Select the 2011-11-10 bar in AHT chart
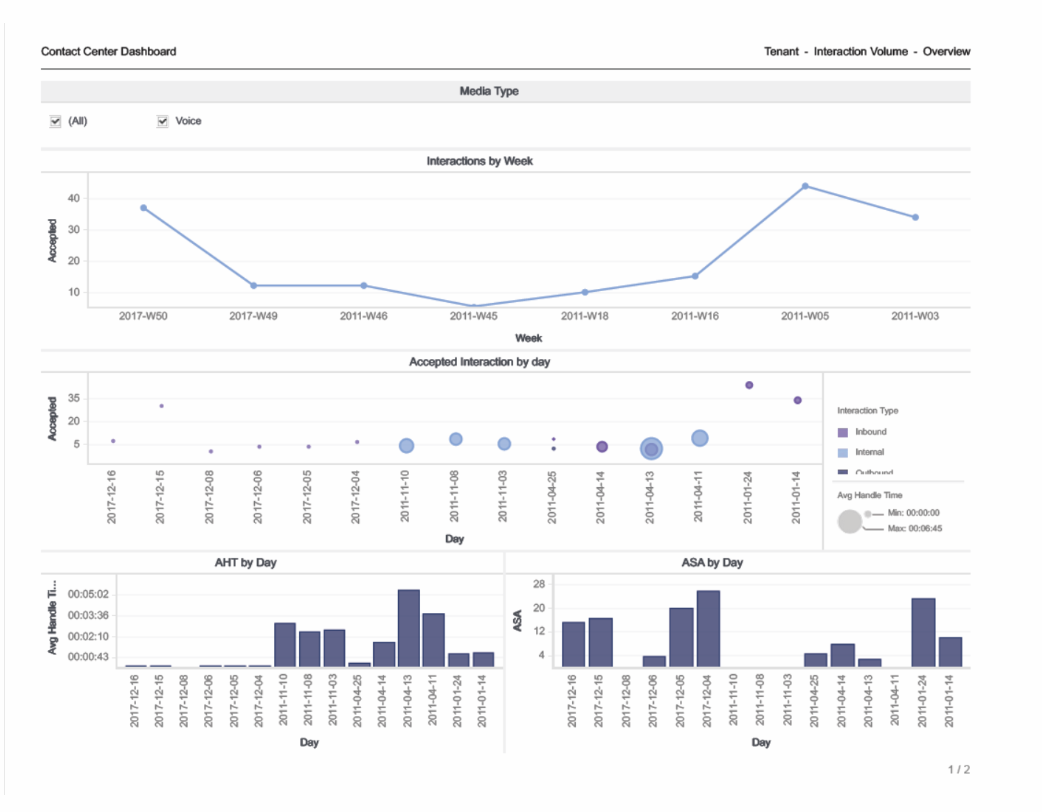The width and height of the screenshot is (1042, 812). point(285,645)
